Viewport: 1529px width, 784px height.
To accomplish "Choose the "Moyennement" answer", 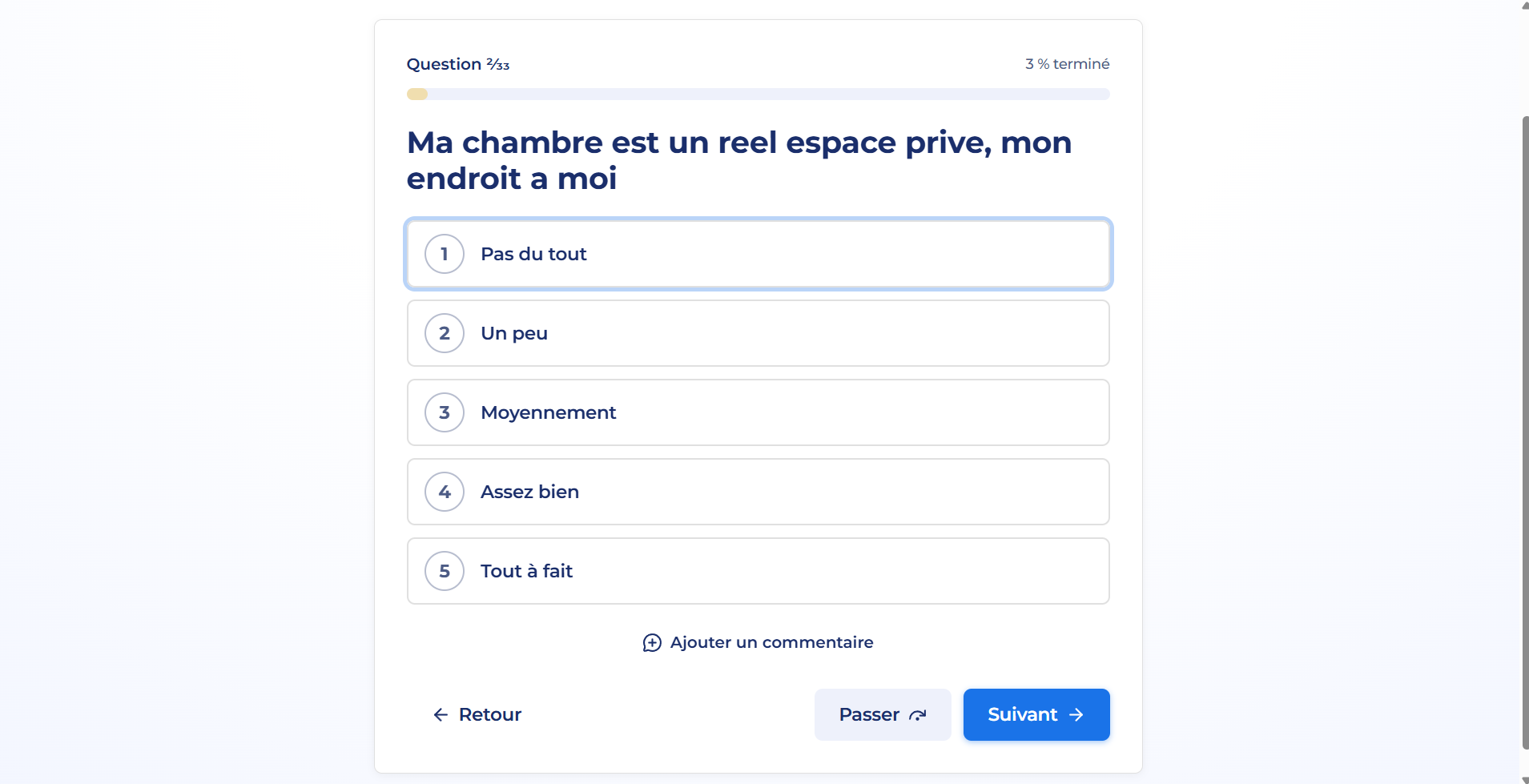I will (x=757, y=412).
